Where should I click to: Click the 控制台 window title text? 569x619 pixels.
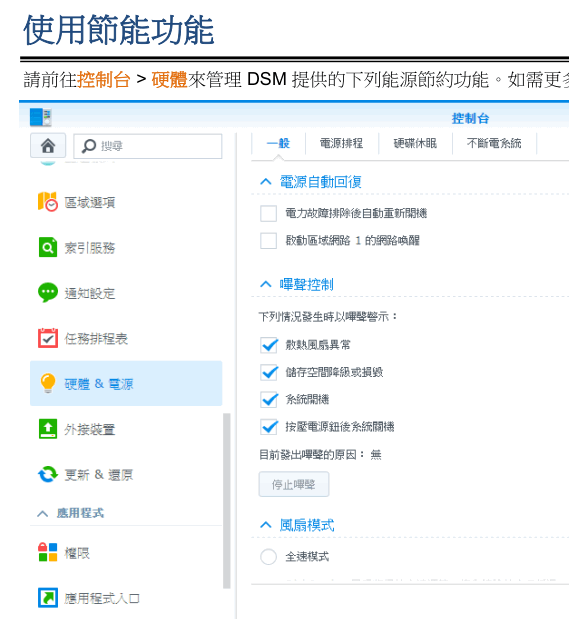tap(470, 118)
